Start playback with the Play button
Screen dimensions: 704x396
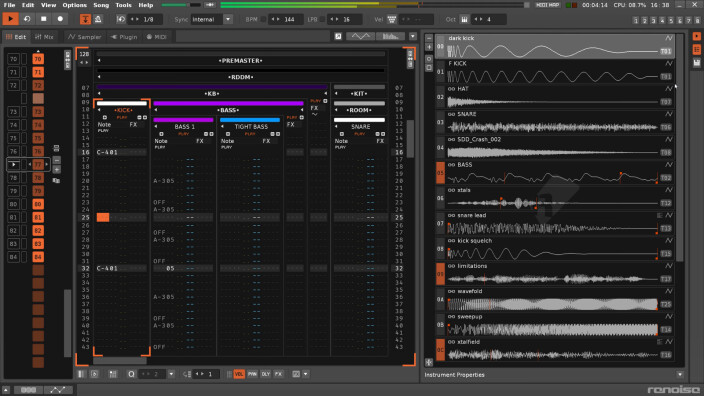pos(10,19)
